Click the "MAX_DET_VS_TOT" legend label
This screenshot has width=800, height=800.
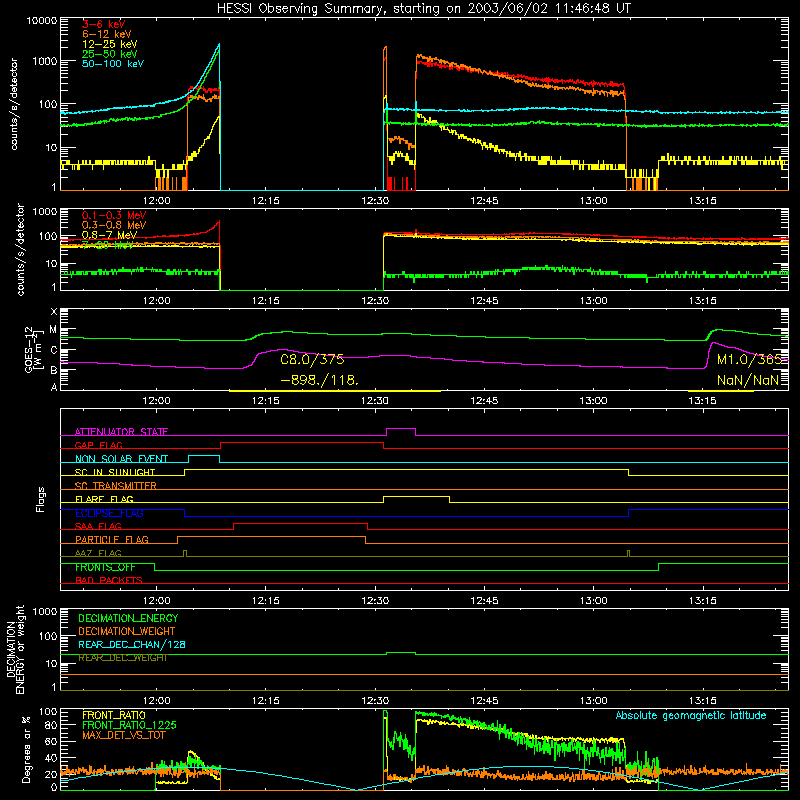pyautogui.click(x=123, y=735)
